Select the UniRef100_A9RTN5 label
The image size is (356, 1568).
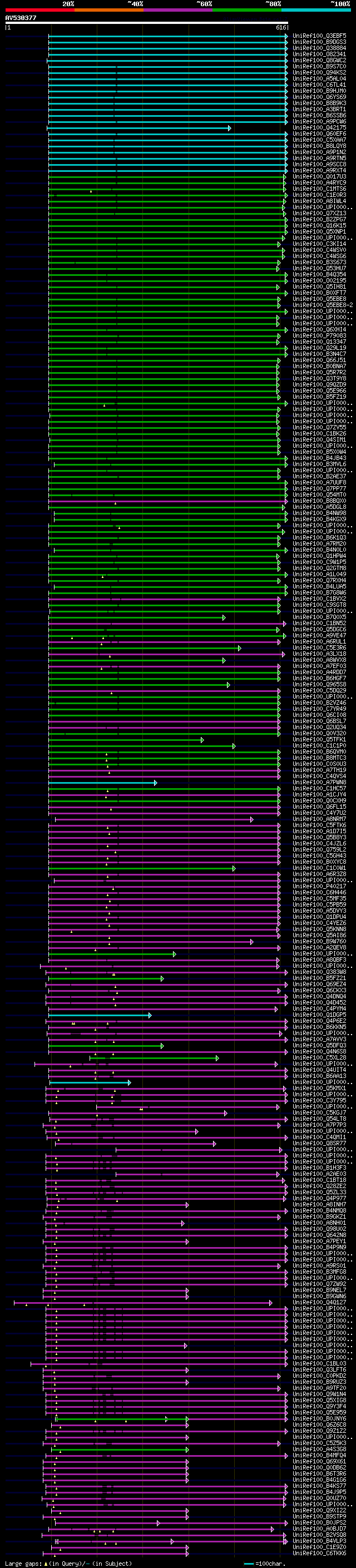tap(319, 159)
